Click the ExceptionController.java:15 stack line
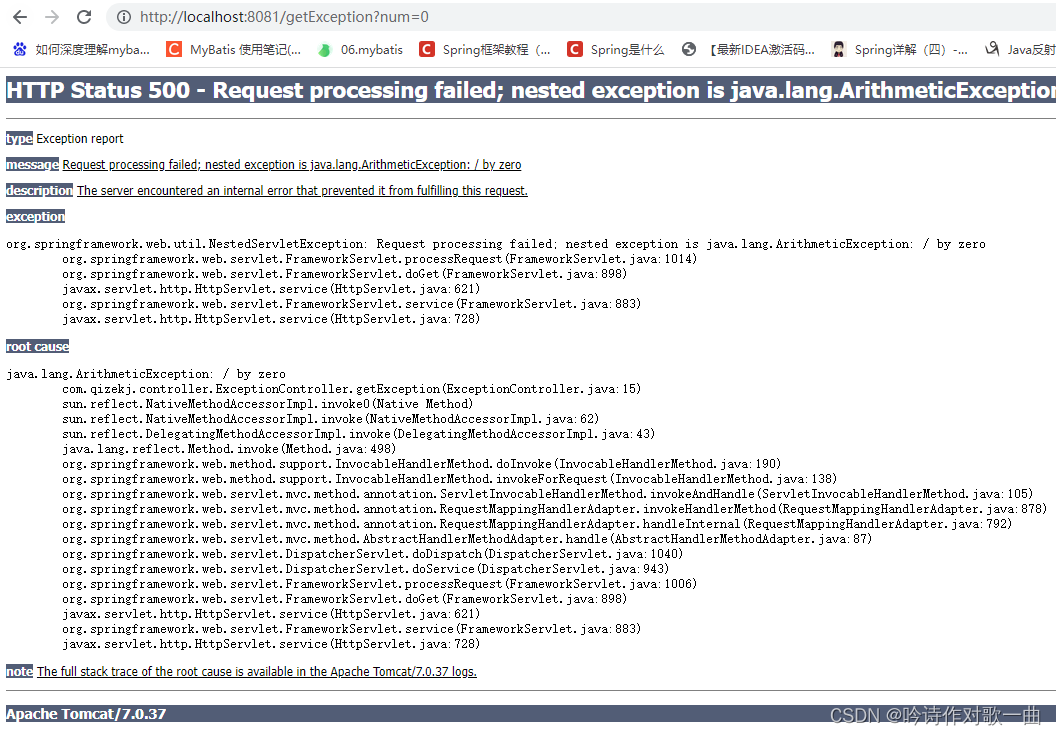This screenshot has height=735, width=1056. (x=352, y=389)
